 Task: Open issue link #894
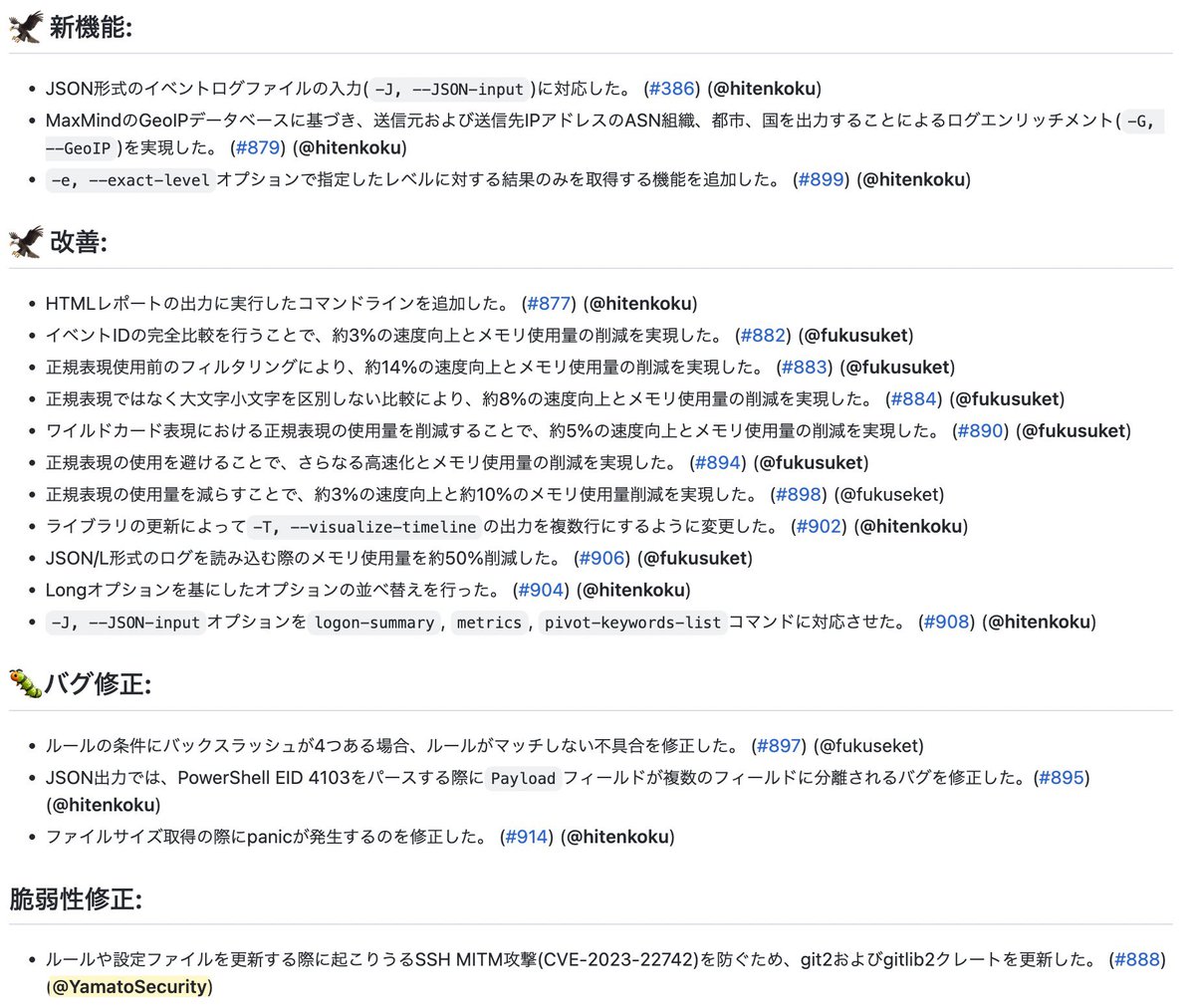718,463
